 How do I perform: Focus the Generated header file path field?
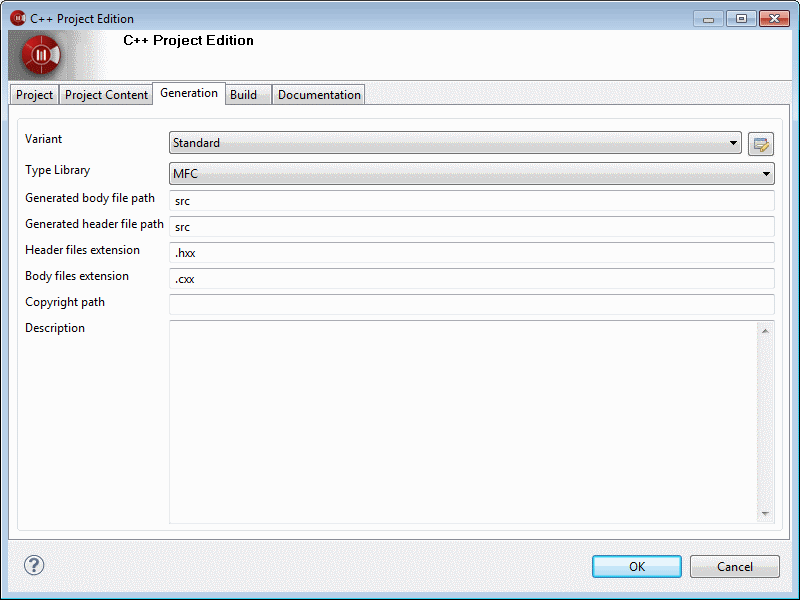[x=472, y=227]
